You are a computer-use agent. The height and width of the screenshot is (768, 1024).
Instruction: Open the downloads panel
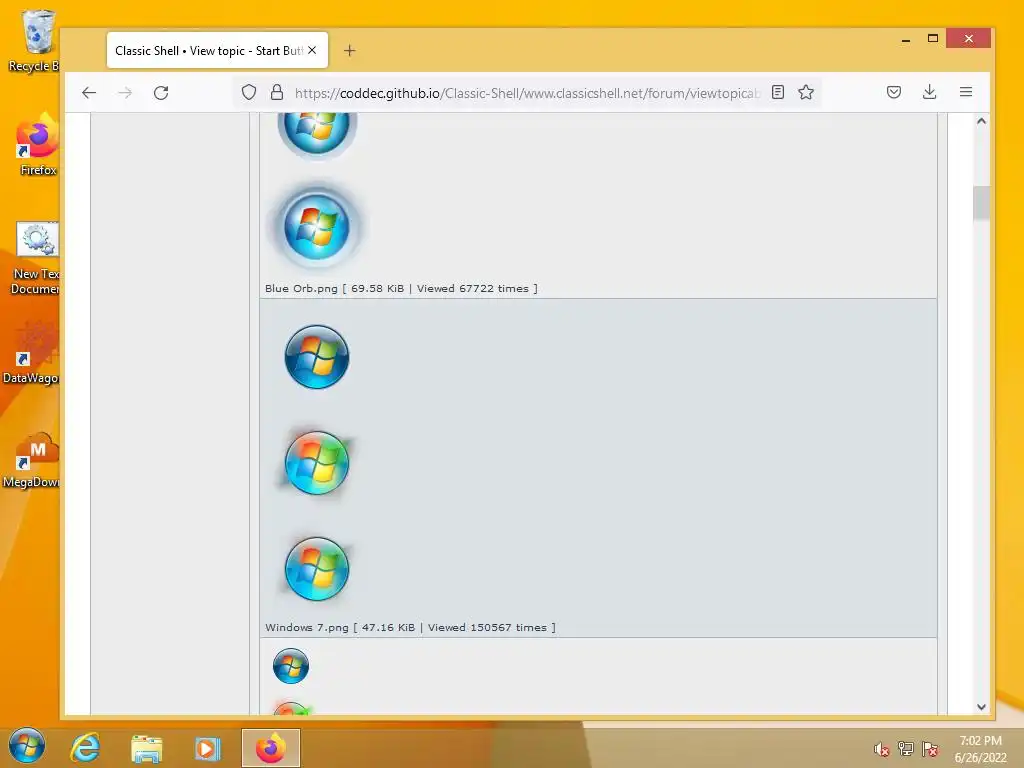pyautogui.click(x=929, y=92)
